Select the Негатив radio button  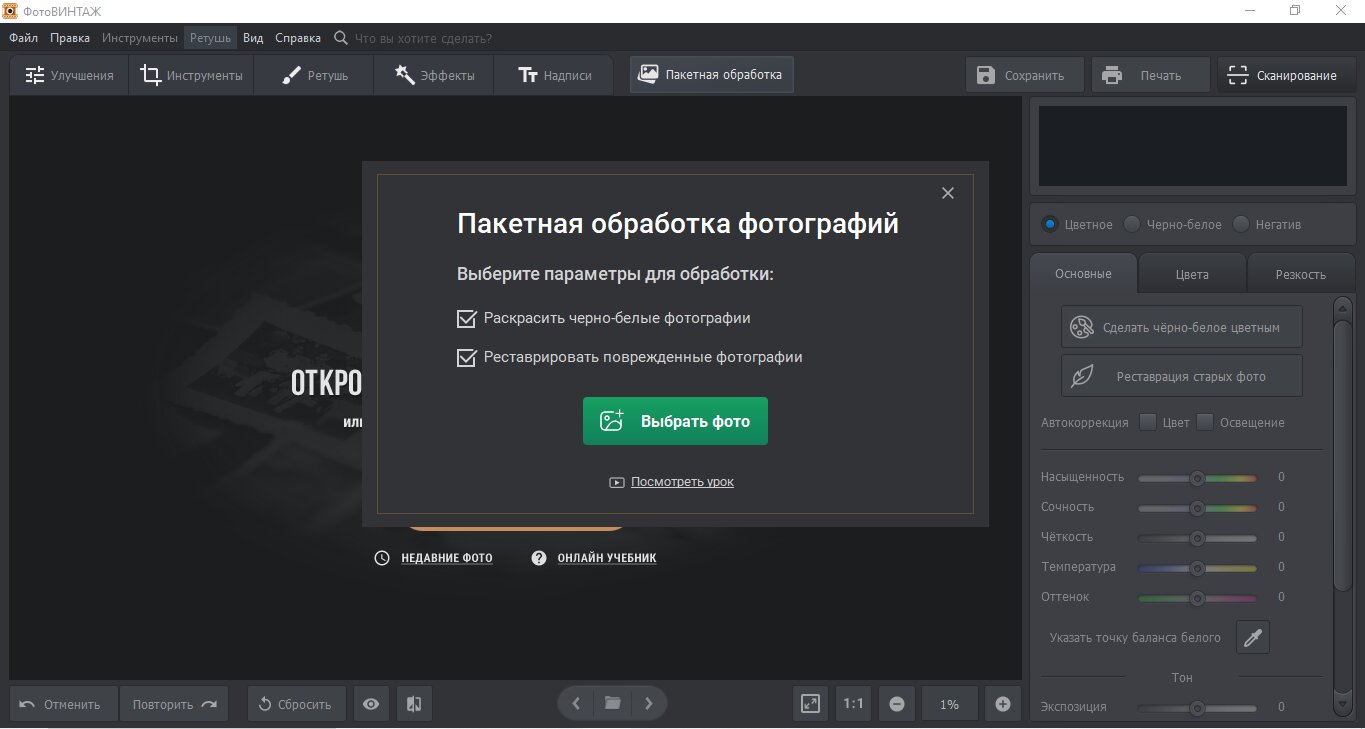point(1241,224)
